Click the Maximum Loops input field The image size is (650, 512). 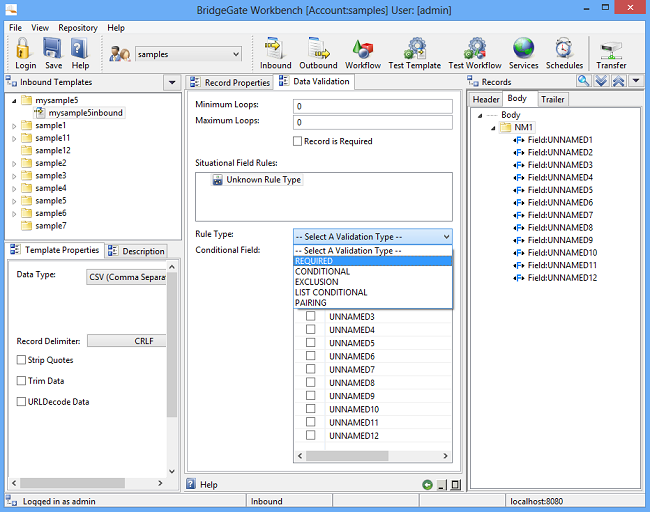(x=373, y=122)
